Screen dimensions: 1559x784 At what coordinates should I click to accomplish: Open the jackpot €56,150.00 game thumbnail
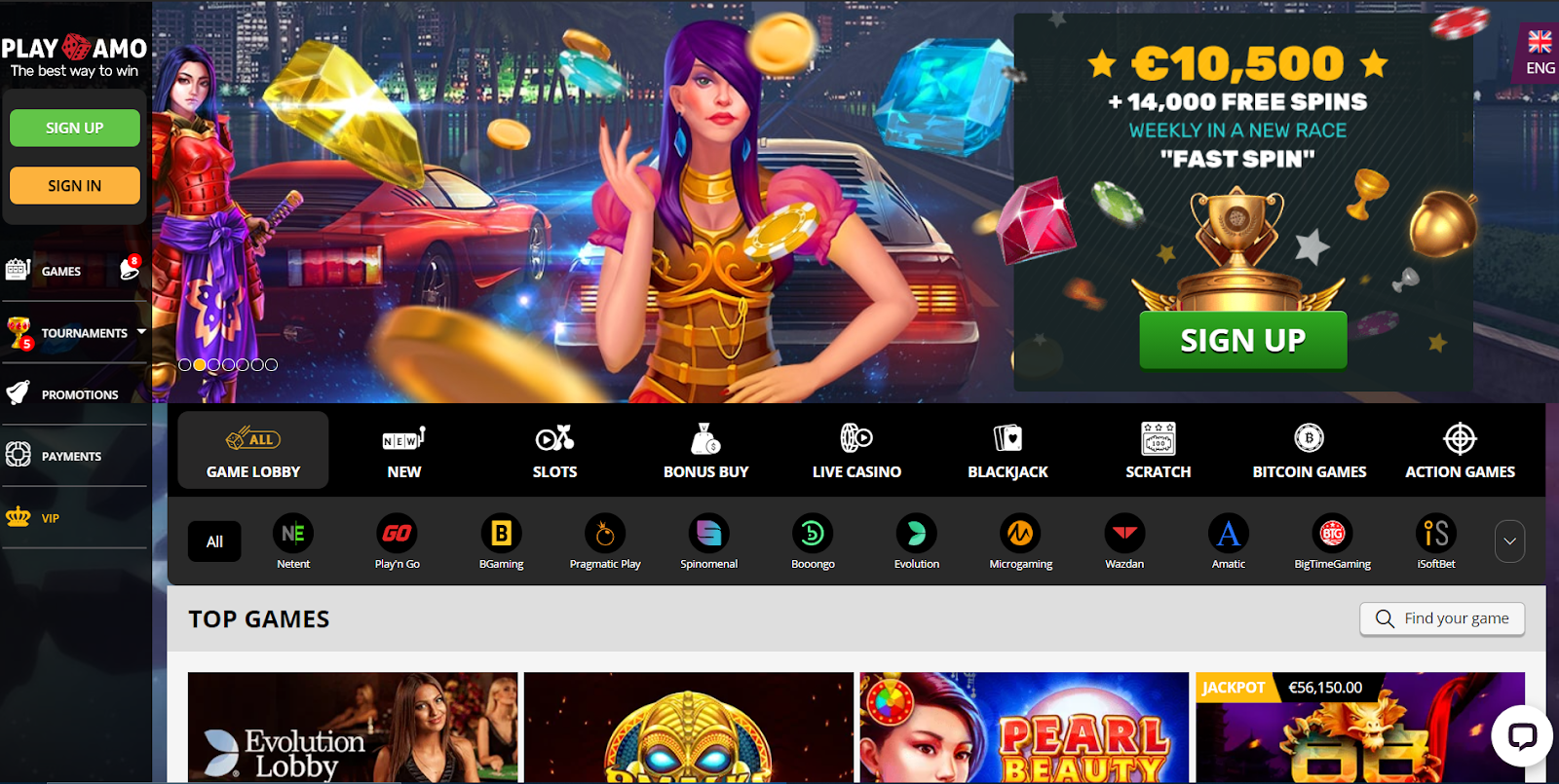(x=1360, y=727)
